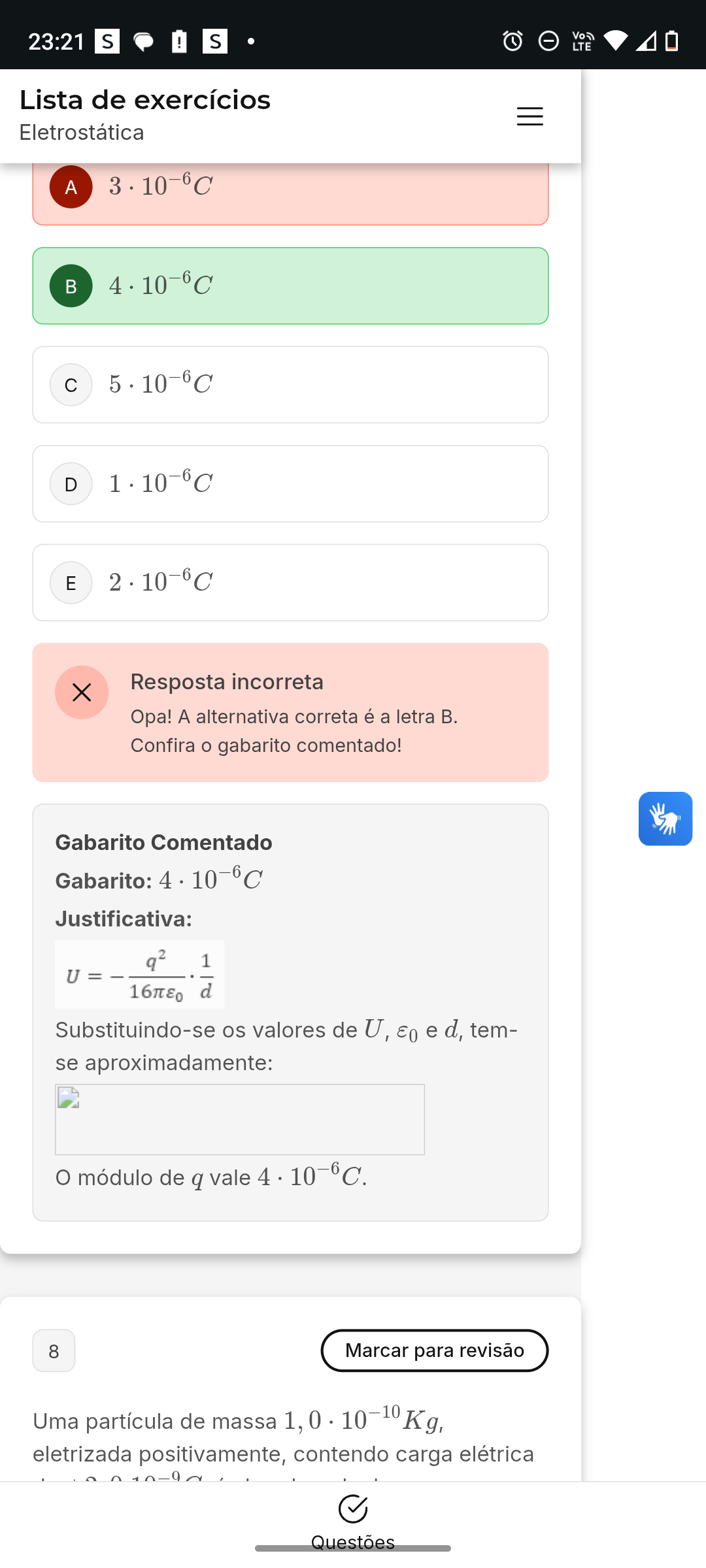706x1568 pixels.
Task: Tap the alarm clock status icon
Action: coord(513,41)
